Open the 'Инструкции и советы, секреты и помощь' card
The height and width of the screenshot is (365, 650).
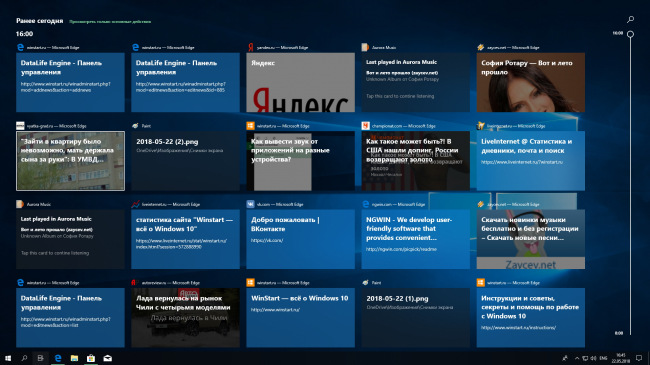pyautogui.click(x=531, y=318)
